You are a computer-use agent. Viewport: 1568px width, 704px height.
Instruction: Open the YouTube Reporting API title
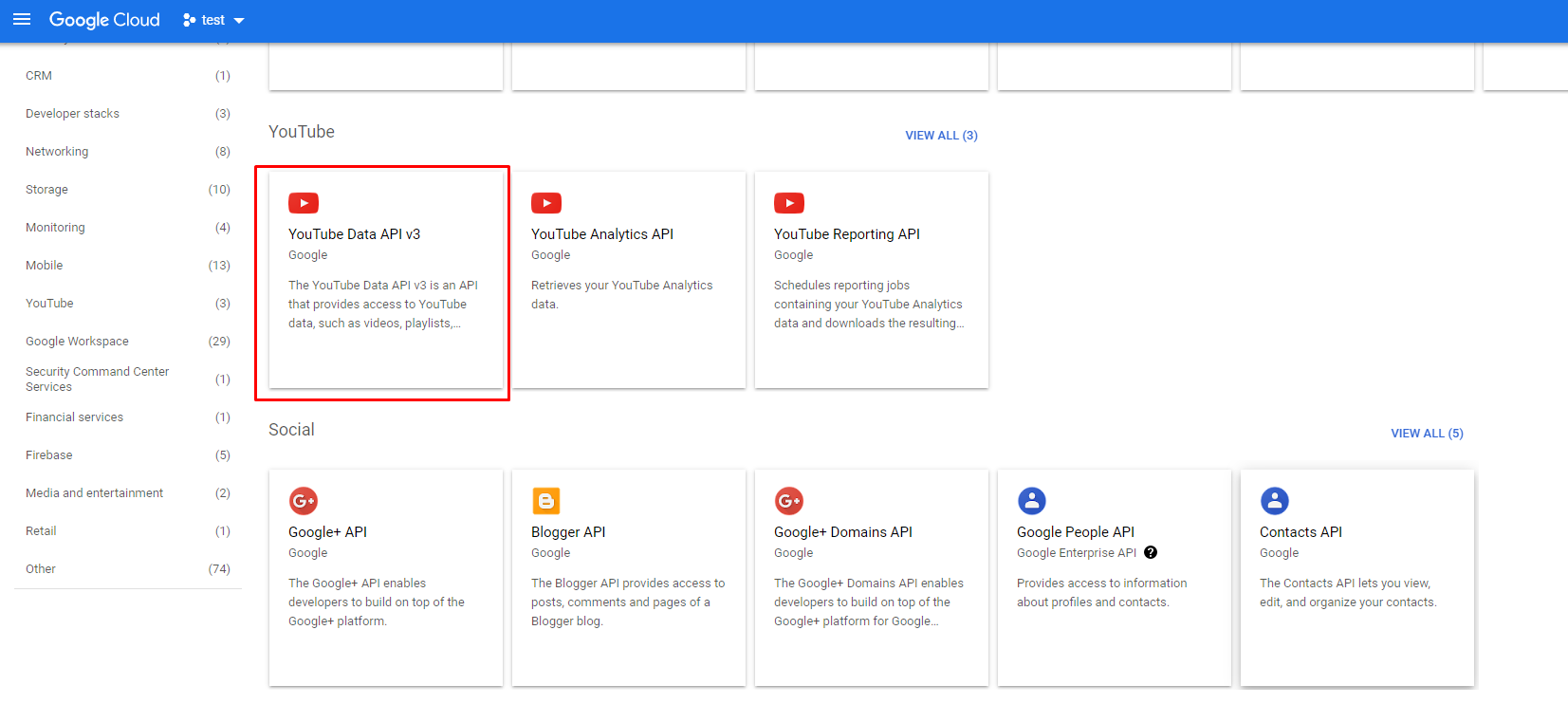point(847,234)
